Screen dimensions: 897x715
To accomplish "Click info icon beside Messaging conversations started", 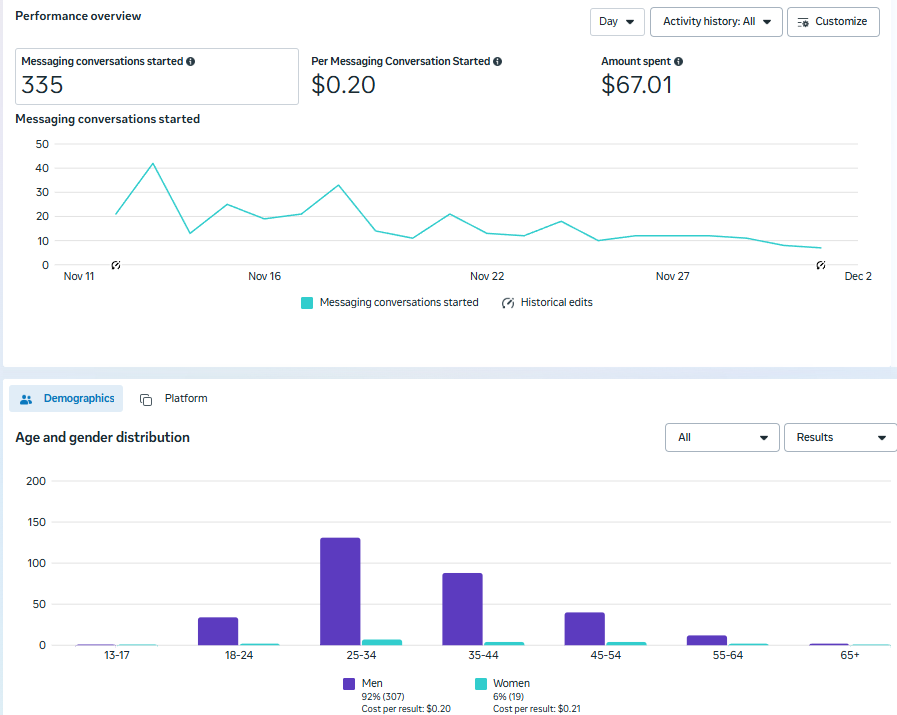I will (x=191, y=61).
